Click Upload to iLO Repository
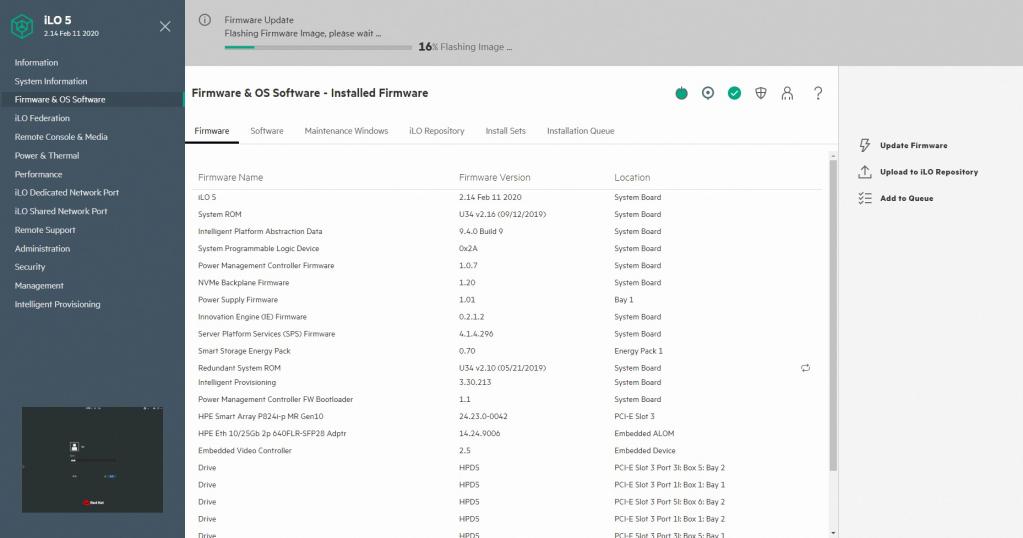This screenshot has width=1023, height=538. tap(928, 172)
